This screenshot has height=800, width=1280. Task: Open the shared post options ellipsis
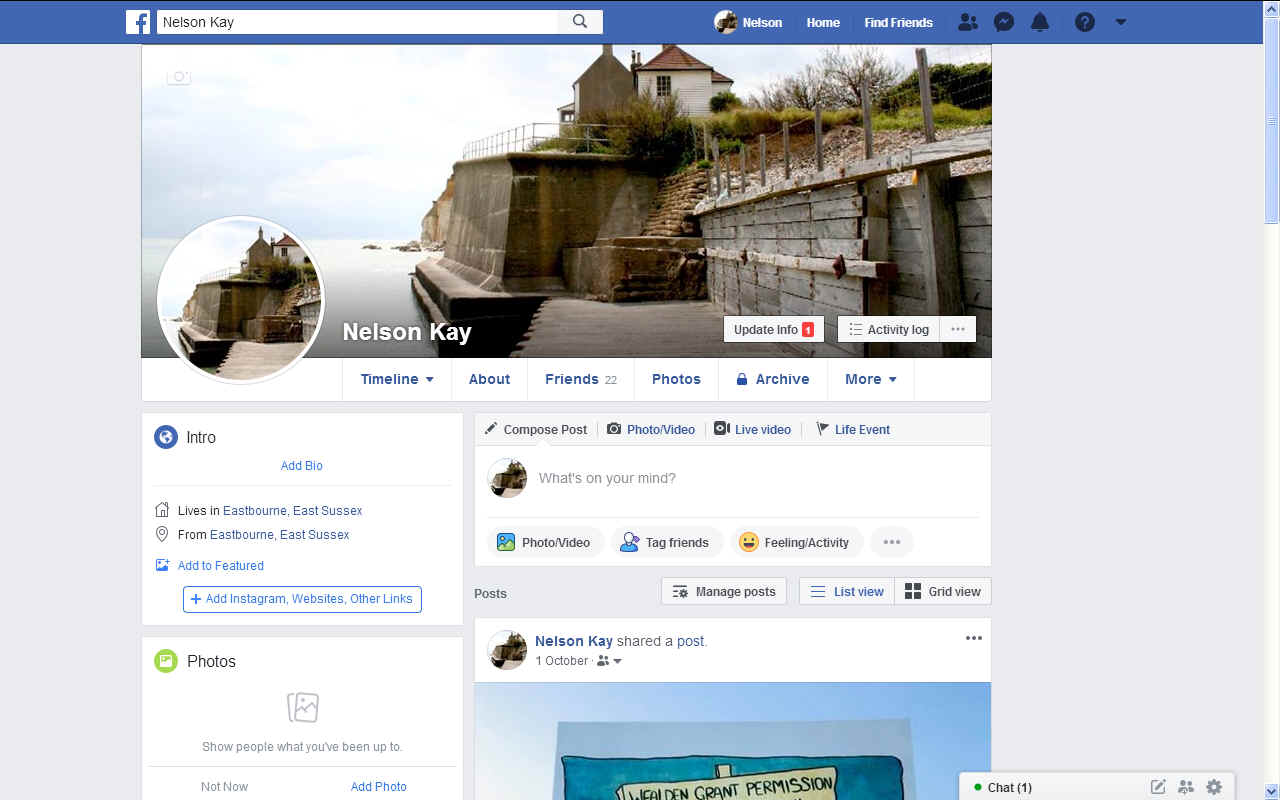coord(973,638)
